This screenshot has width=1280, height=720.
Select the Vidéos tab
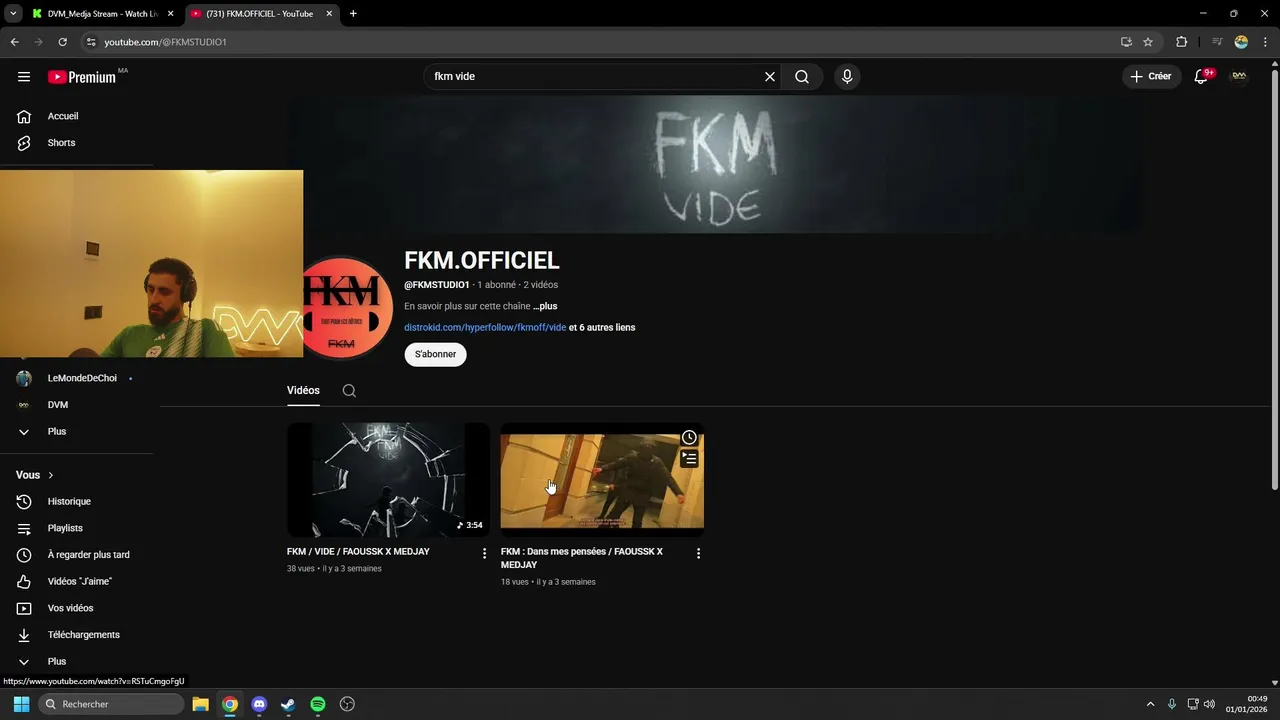[303, 390]
